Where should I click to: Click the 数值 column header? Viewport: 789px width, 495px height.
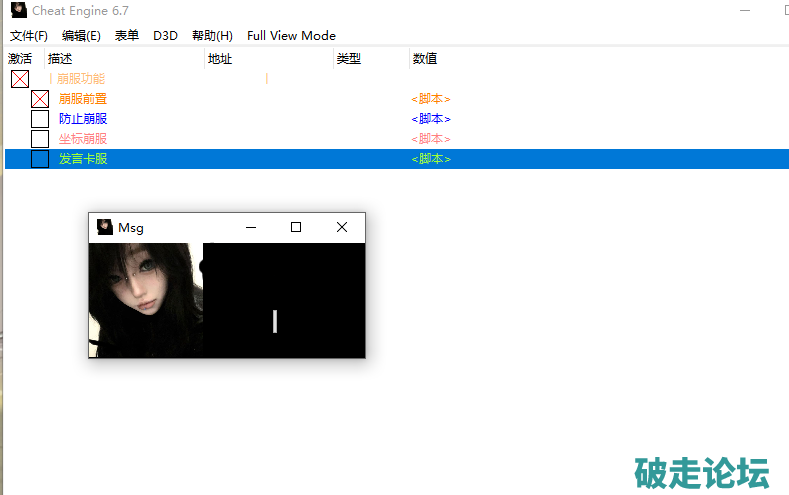425,59
